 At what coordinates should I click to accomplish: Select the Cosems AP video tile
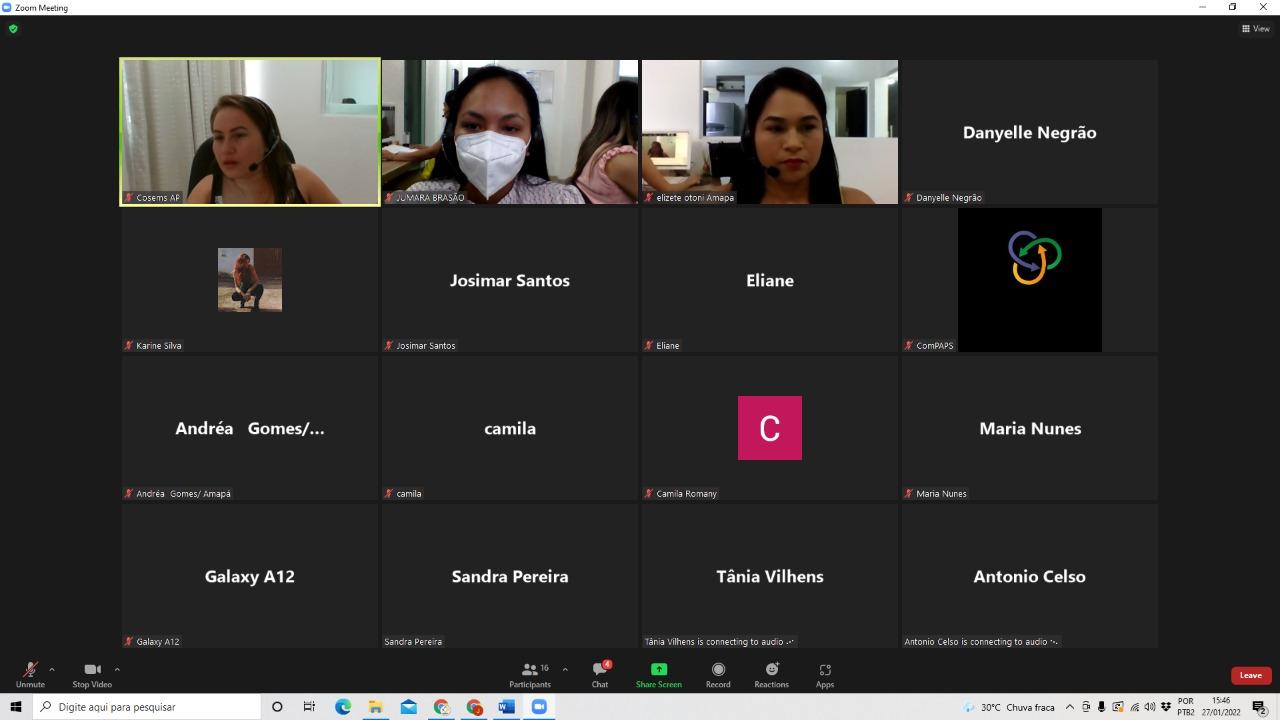point(250,131)
